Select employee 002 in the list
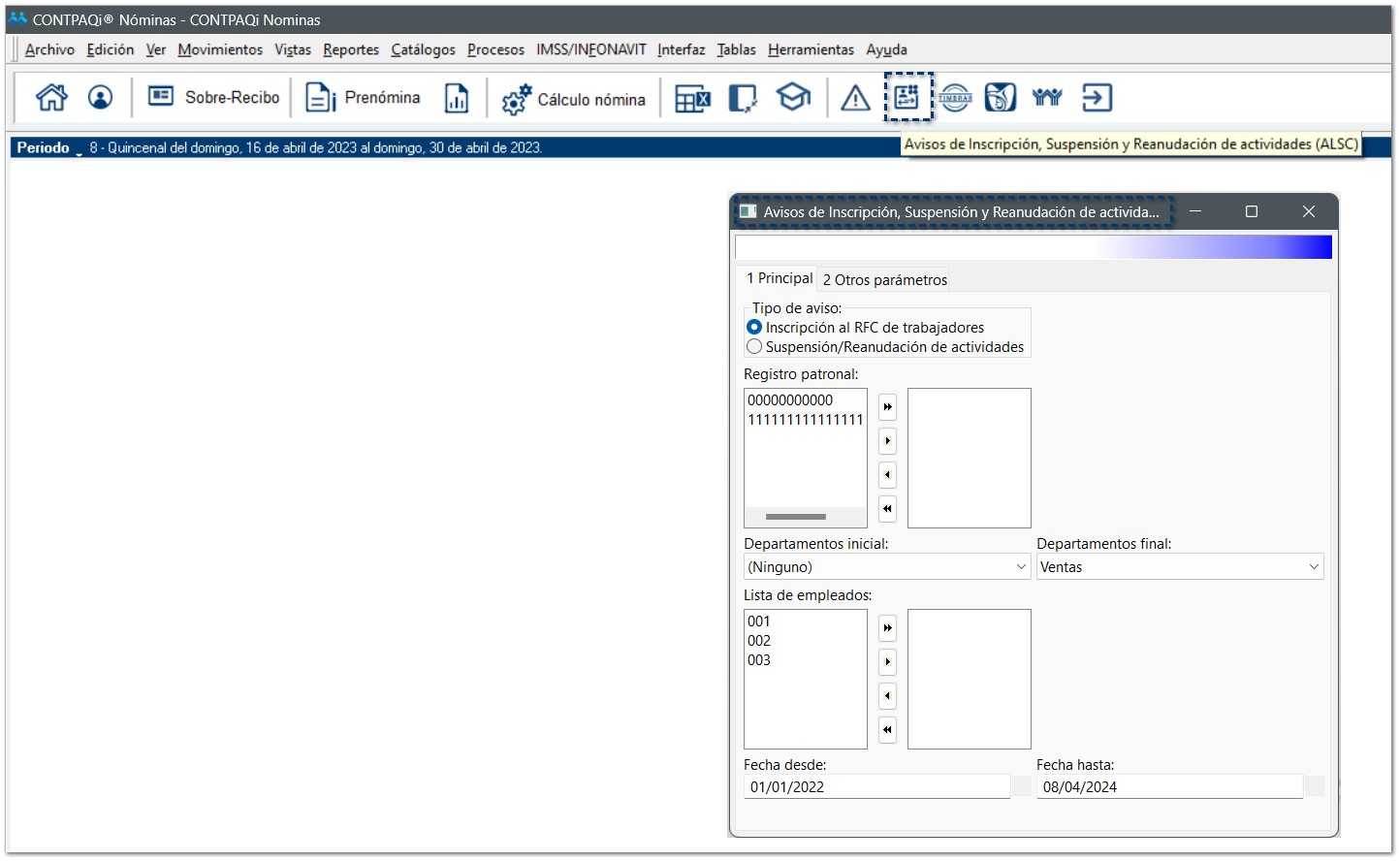Image resolution: width=1400 pixels, height=861 pixels. (x=759, y=641)
